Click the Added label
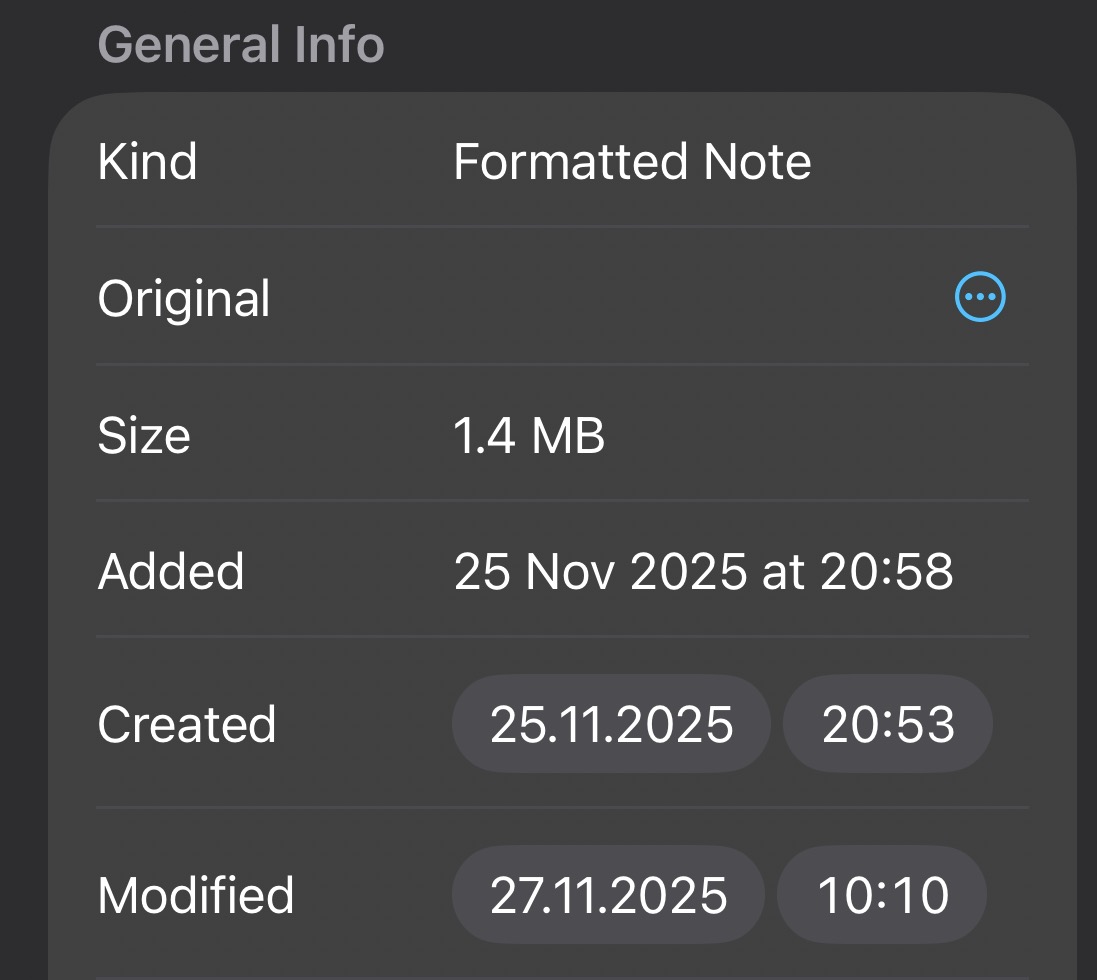1097x980 pixels. [x=171, y=571]
